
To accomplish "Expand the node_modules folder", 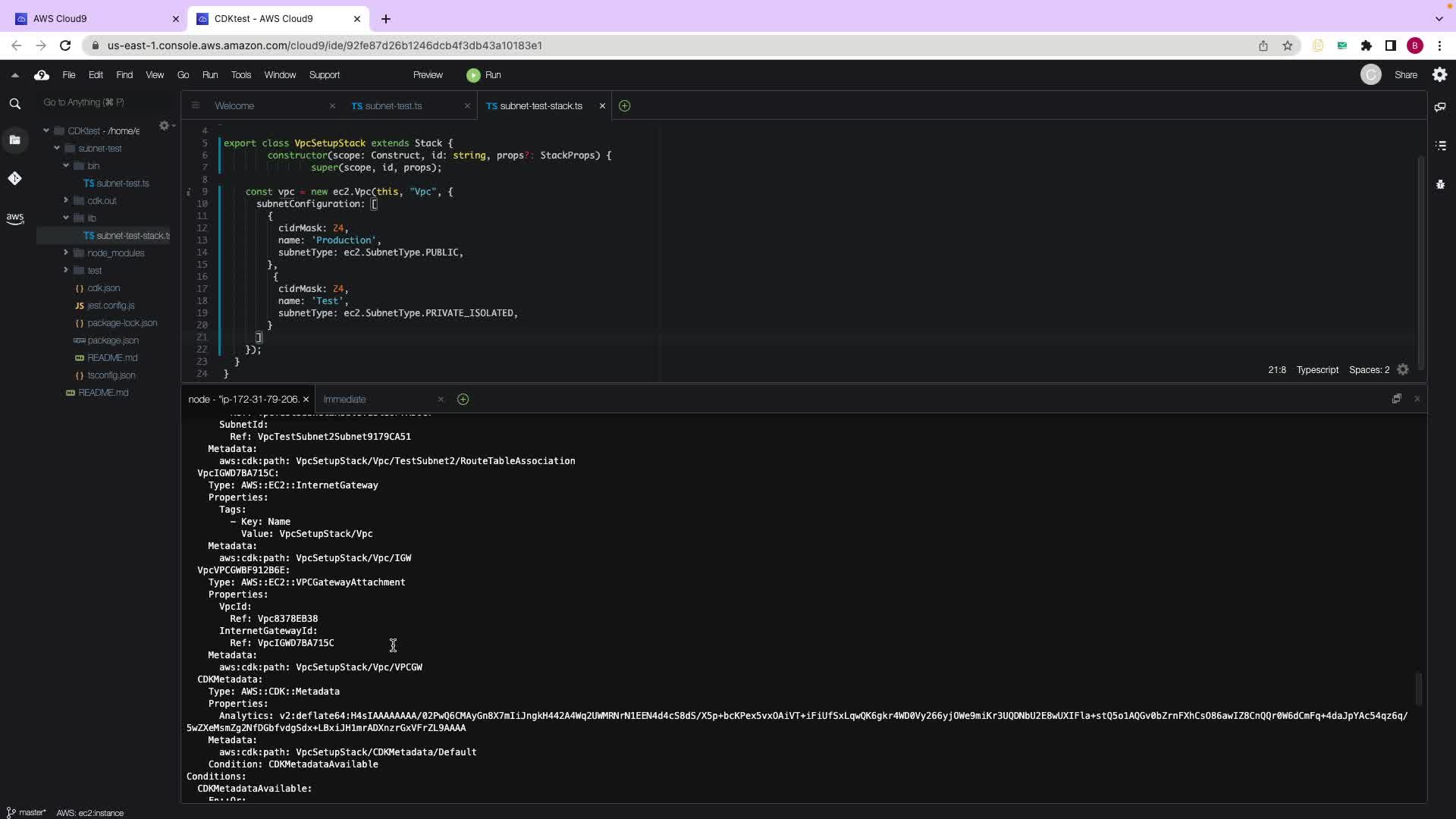I will click(66, 253).
